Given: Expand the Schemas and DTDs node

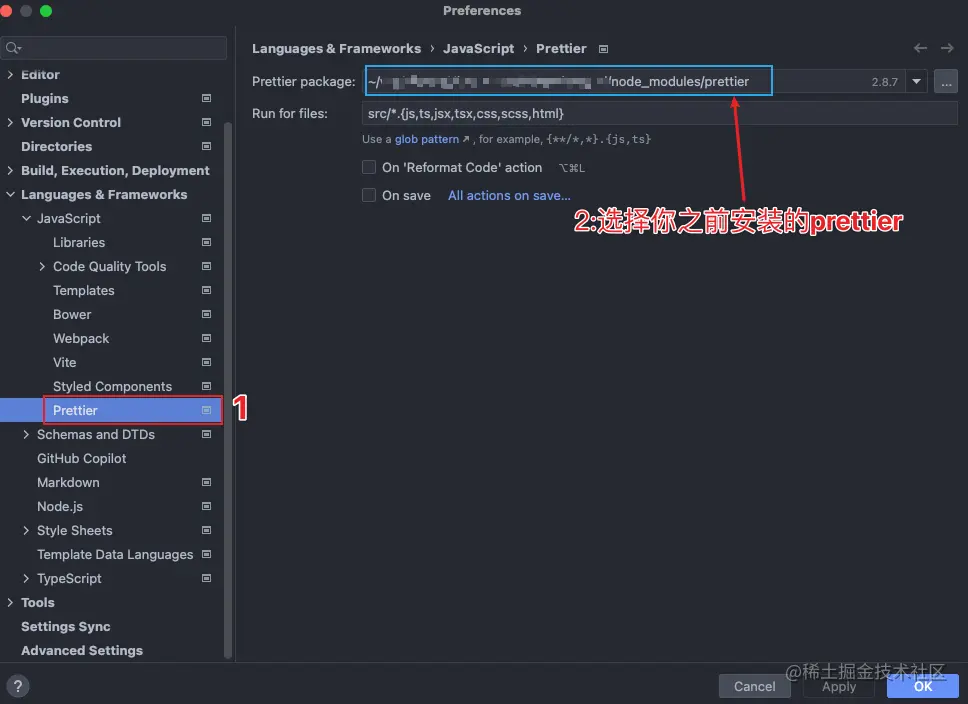Looking at the screenshot, I should [x=26, y=434].
